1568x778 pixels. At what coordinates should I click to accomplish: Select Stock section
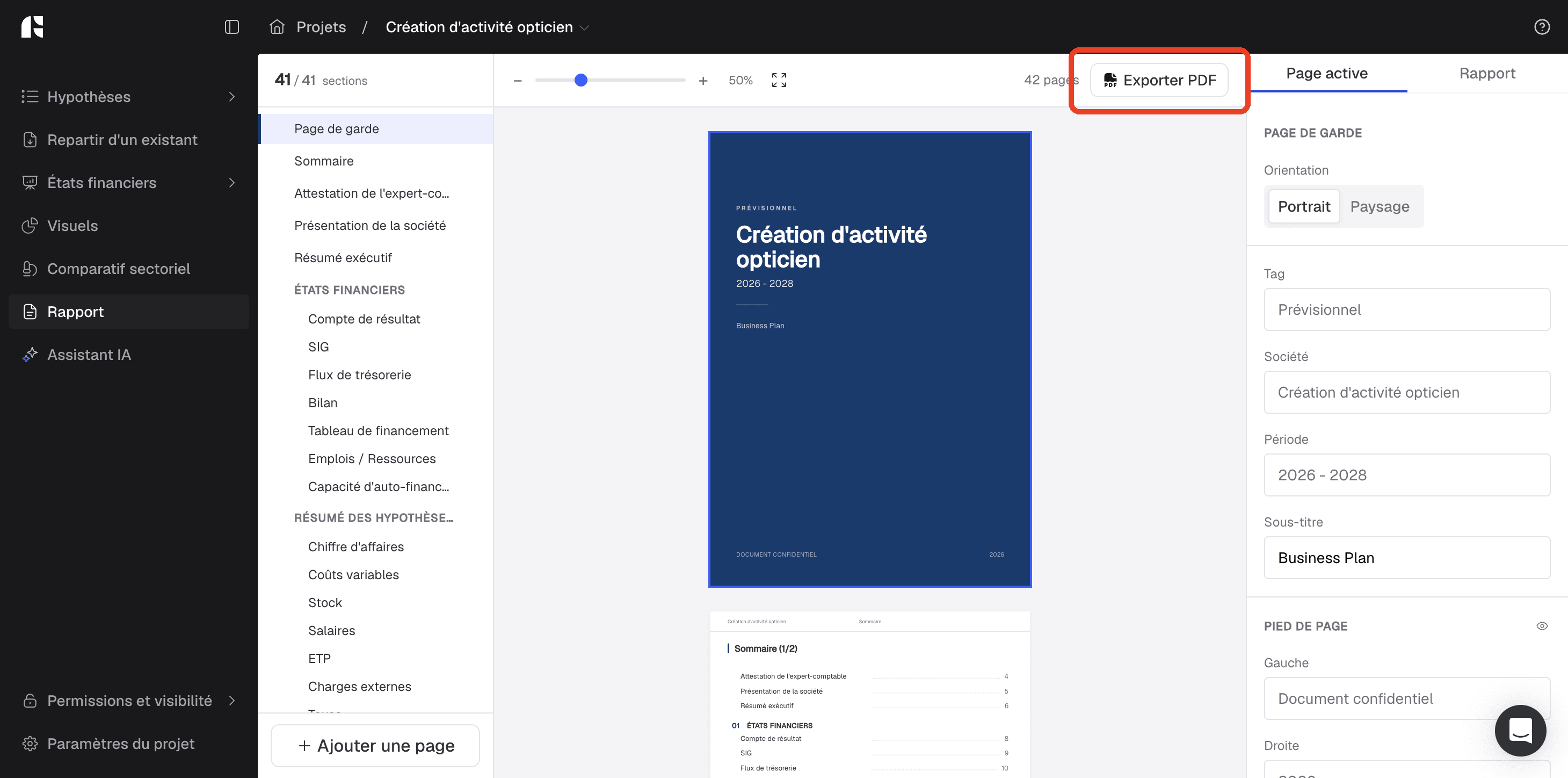(x=375, y=602)
